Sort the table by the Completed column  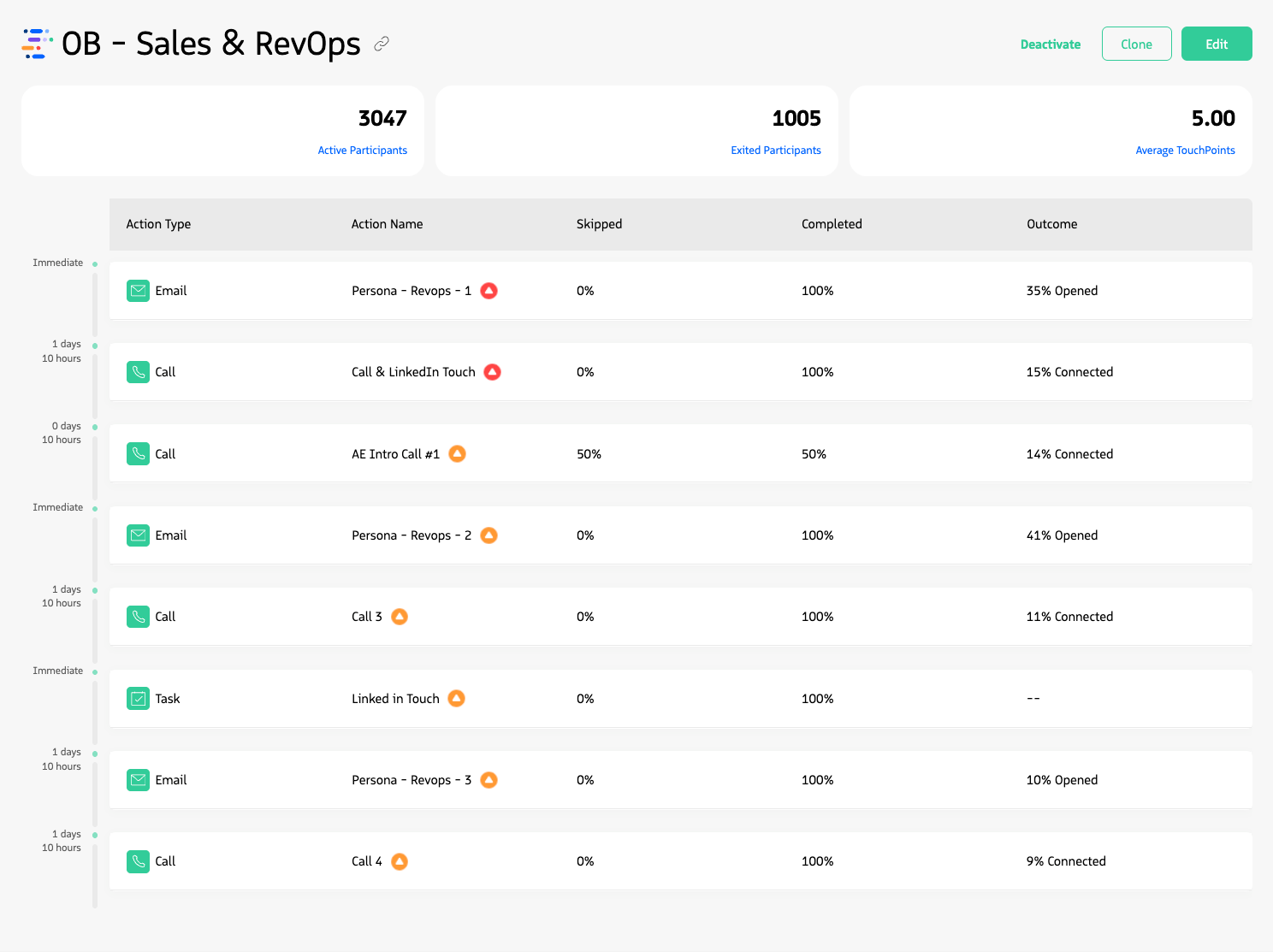(x=831, y=224)
